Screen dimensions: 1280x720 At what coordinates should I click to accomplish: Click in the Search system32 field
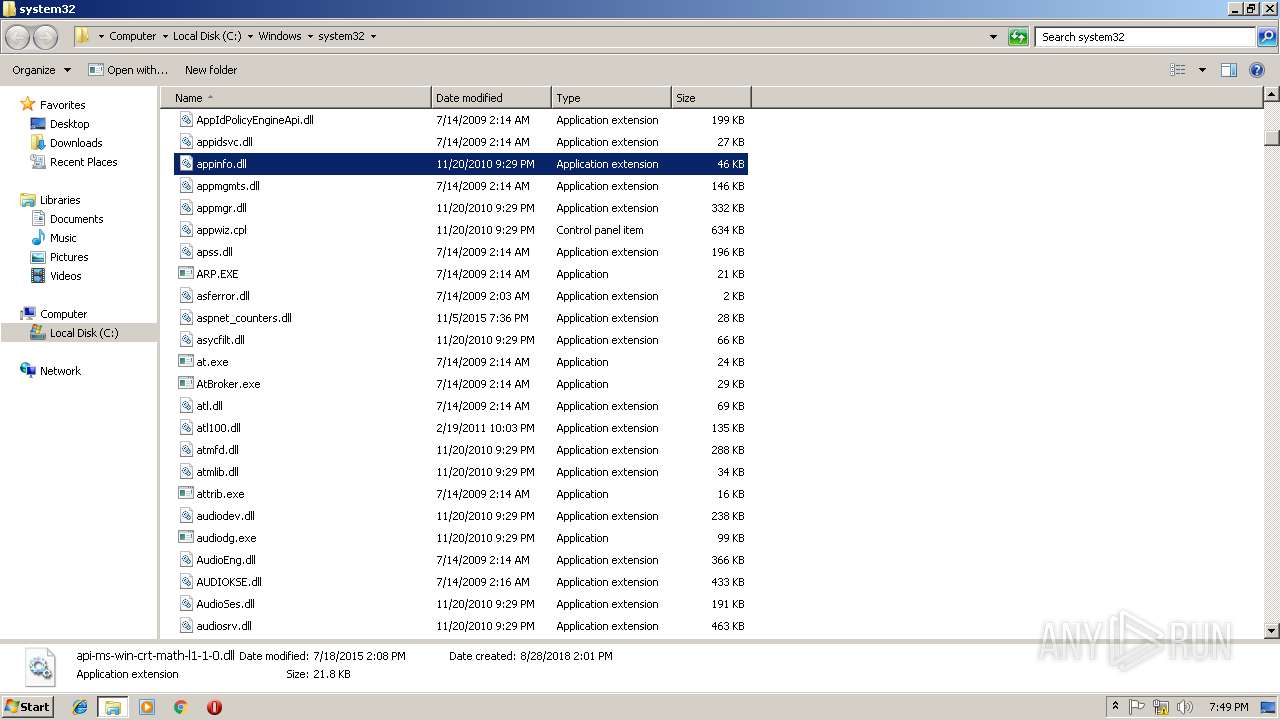pyautogui.click(x=1146, y=37)
